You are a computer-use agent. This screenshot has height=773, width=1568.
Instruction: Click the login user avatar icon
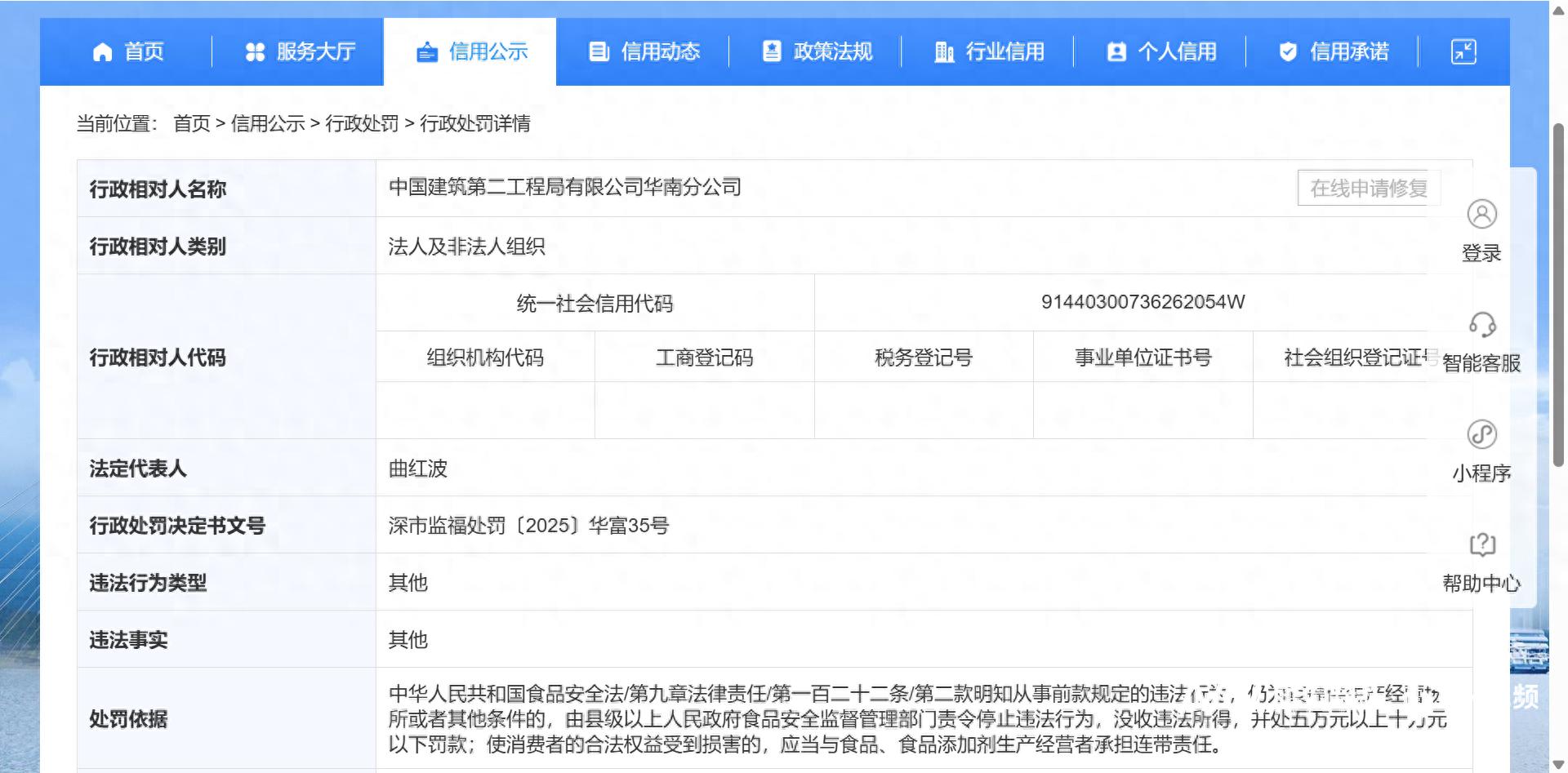coord(1482,214)
